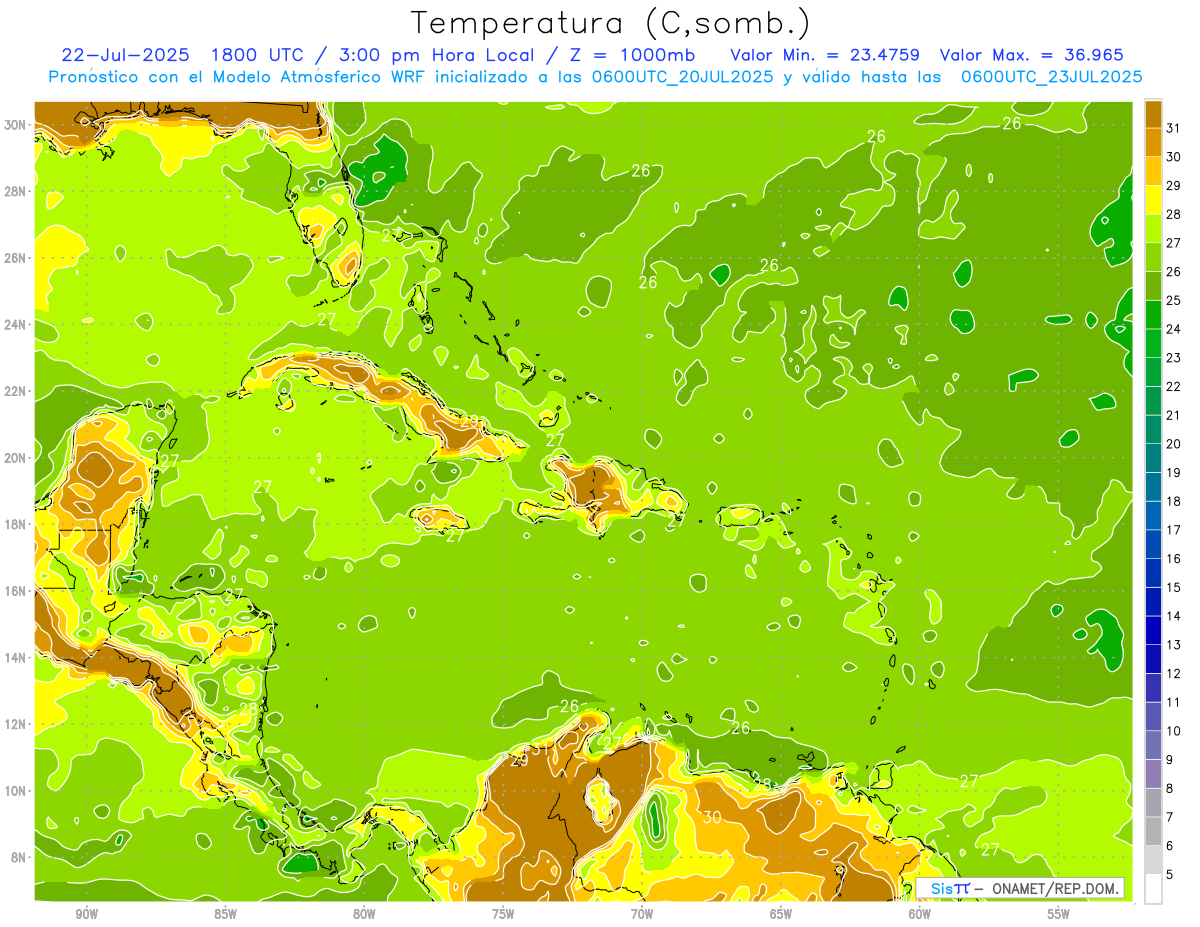Viewport: 1200px width, 927px height.
Task: Click color scale value "17"
Action: click(x=1174, y=529)
